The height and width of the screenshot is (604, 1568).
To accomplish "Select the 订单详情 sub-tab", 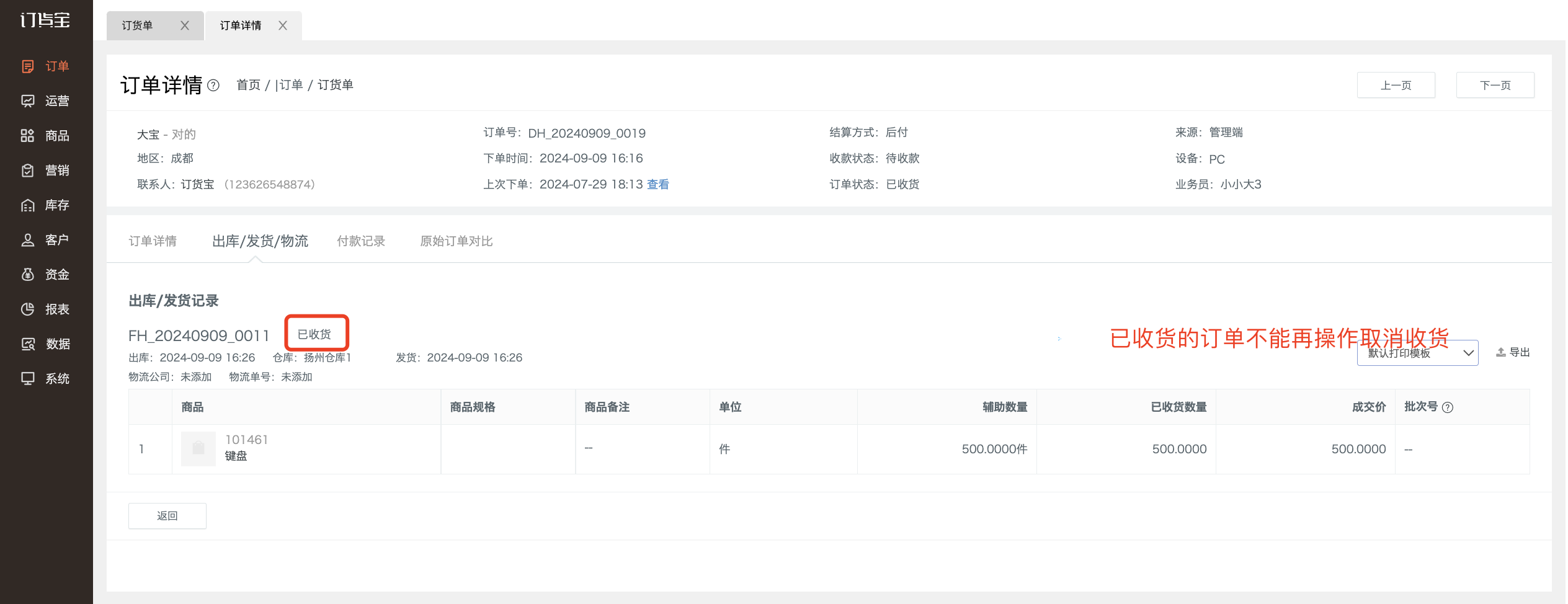I will pyautogui.click(x=153, y=241).
